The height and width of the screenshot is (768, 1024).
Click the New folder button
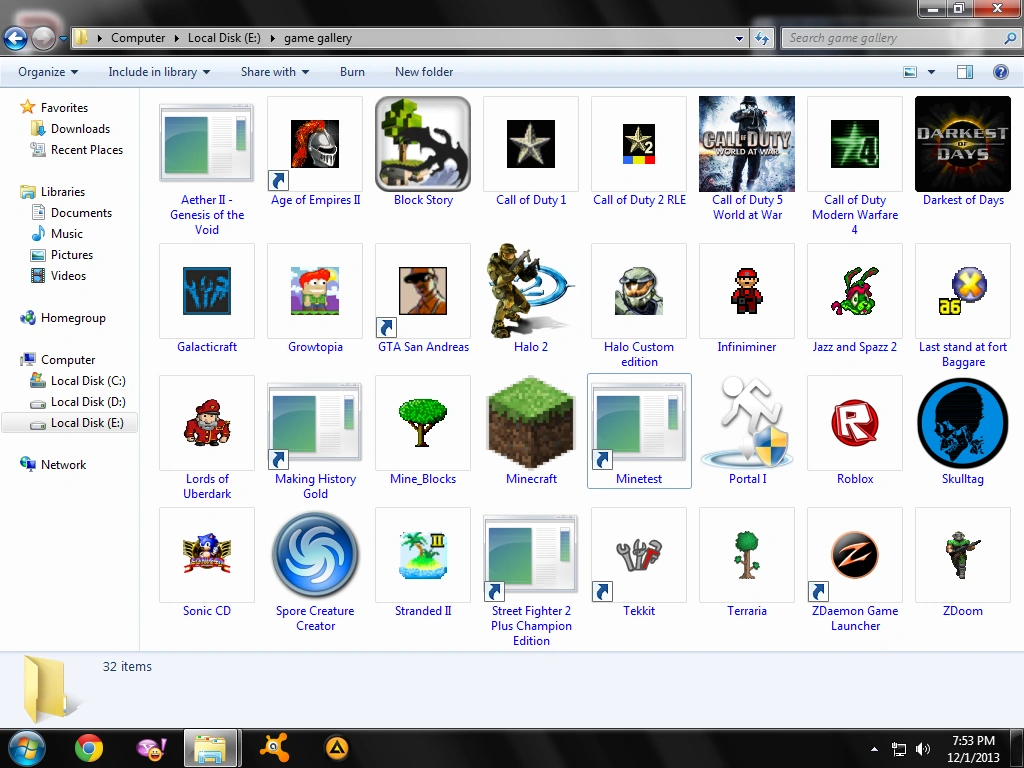click(x=424, y=72)
